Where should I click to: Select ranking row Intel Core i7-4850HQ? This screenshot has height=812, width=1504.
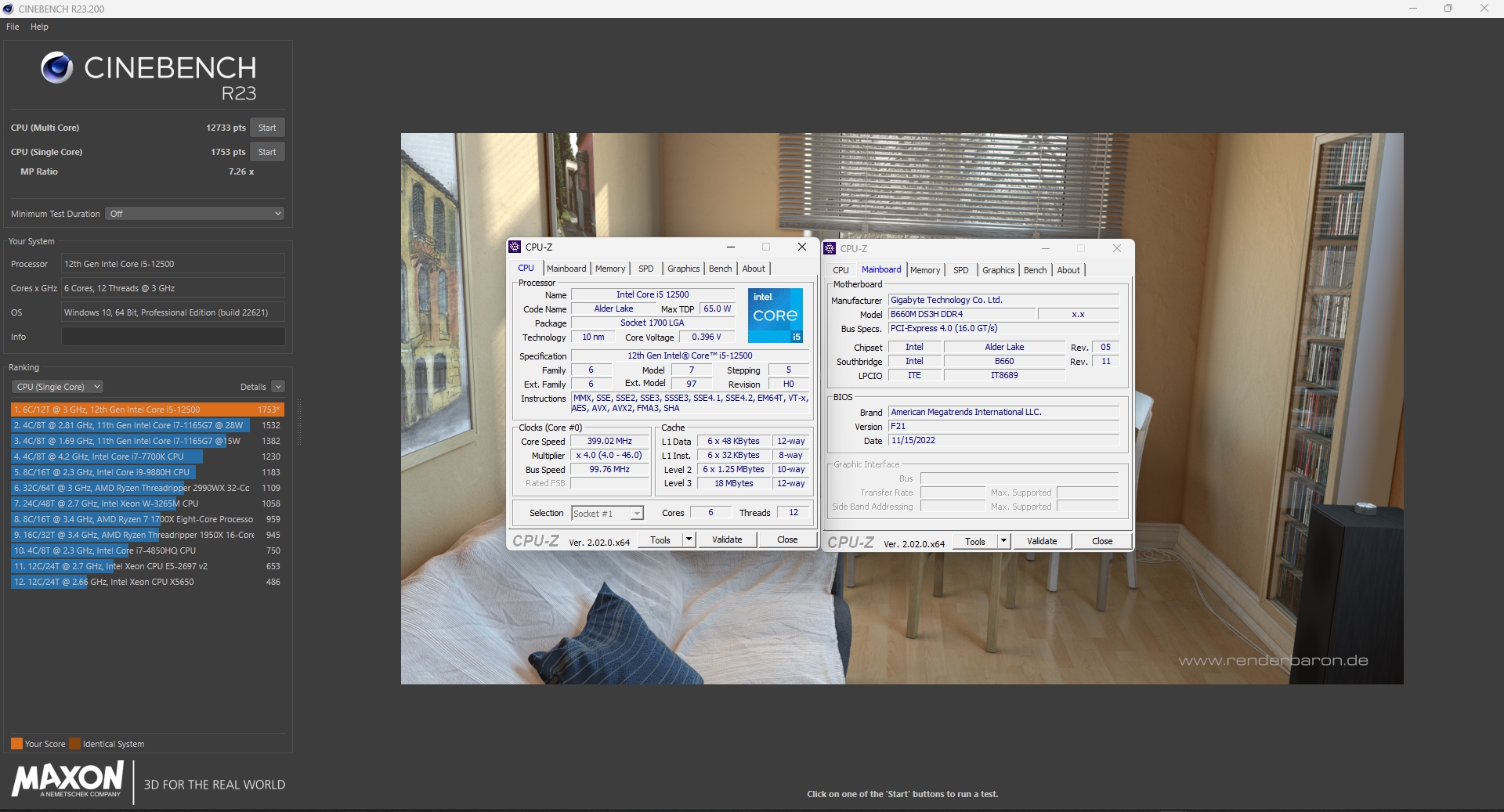[x=147, y=550]
